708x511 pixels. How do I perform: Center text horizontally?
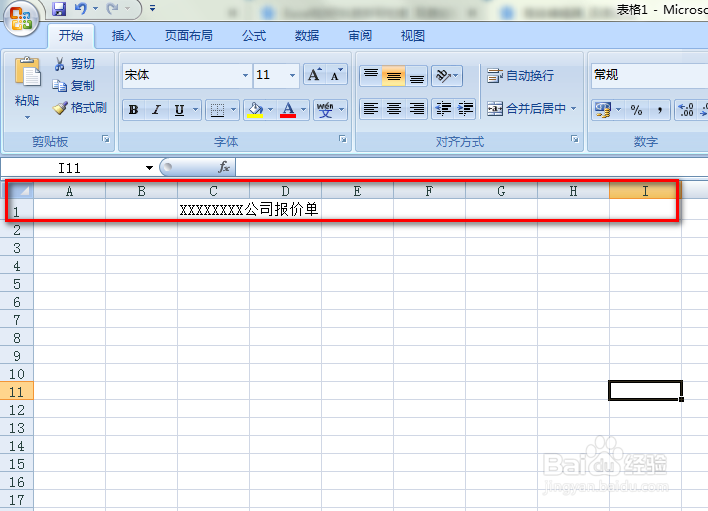394,109
